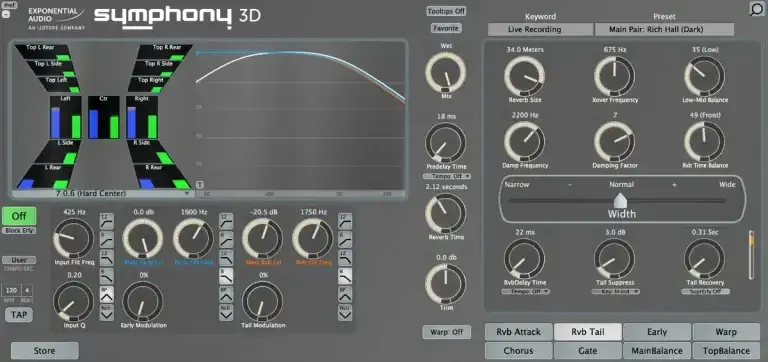Click the Predelay Time knob

pos(446,143)
